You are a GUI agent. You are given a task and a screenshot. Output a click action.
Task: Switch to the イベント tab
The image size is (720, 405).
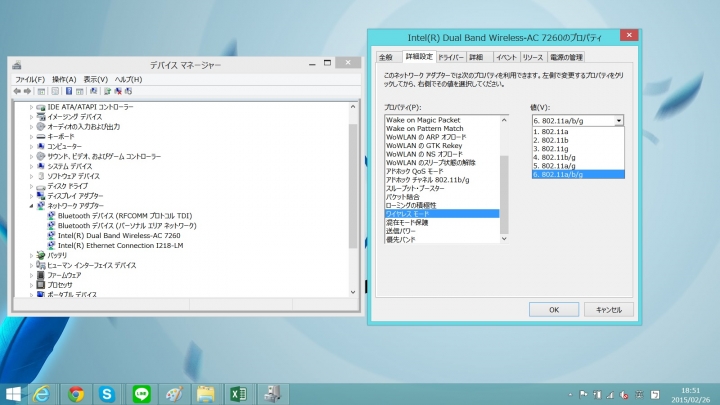506,57
